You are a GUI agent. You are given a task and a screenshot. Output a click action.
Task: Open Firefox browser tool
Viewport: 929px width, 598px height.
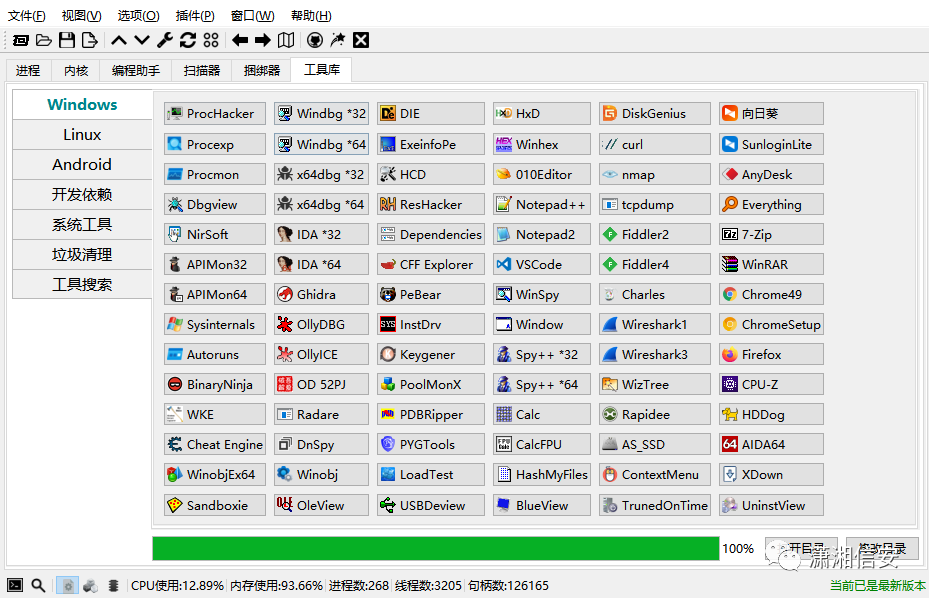[771, 354]
